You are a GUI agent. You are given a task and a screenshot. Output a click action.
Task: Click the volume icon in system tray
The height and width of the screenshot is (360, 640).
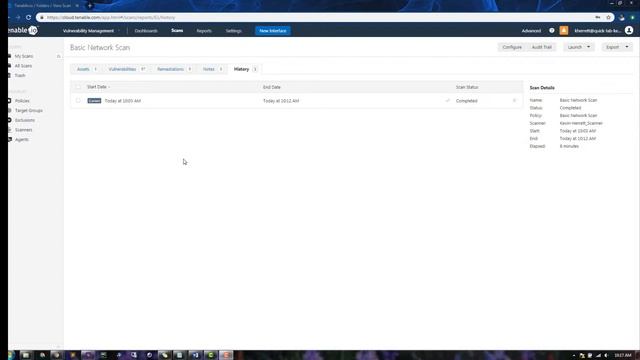point(606,356)
